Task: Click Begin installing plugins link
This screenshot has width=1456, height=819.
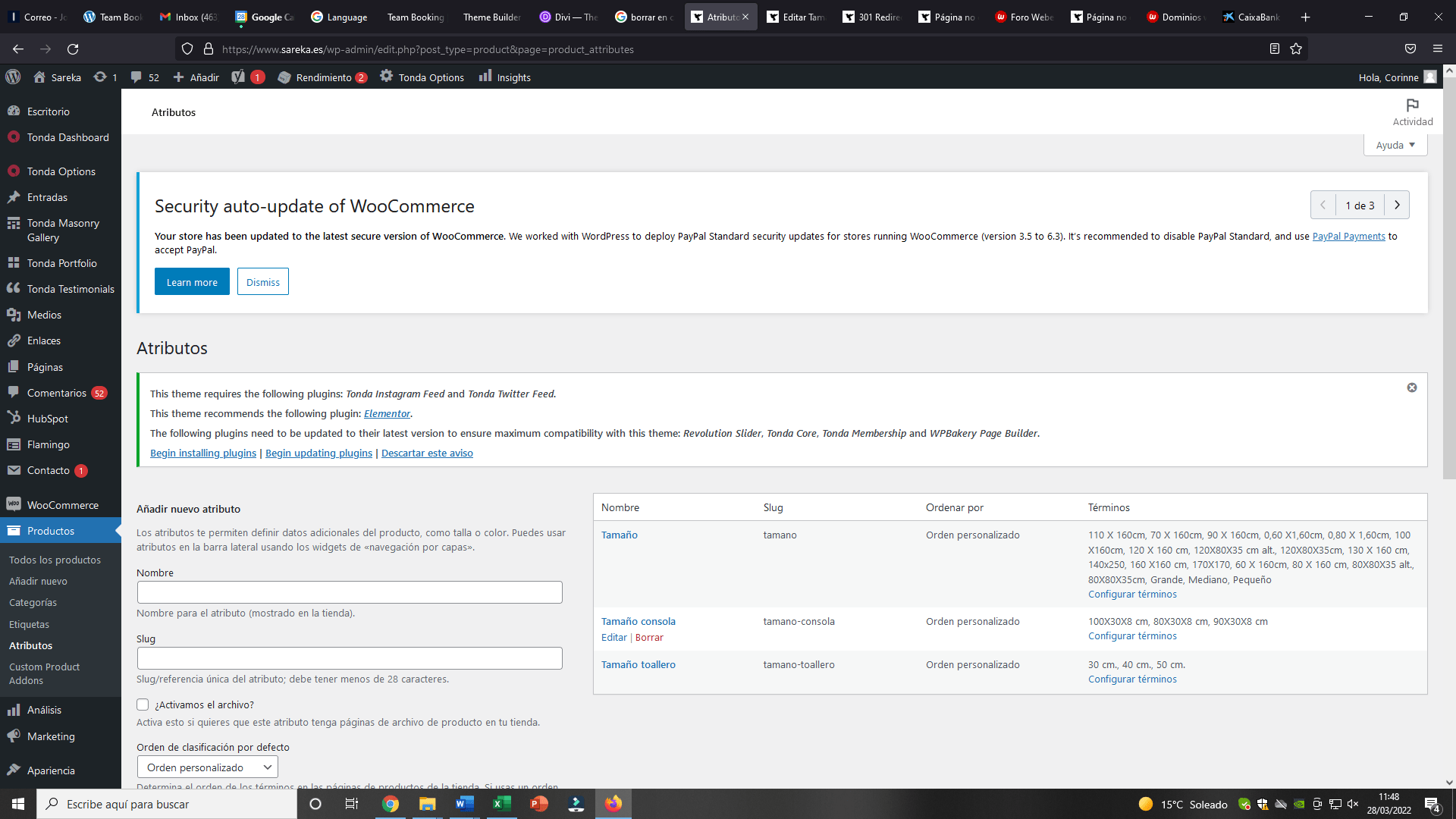Action: (x=203, y=453)
